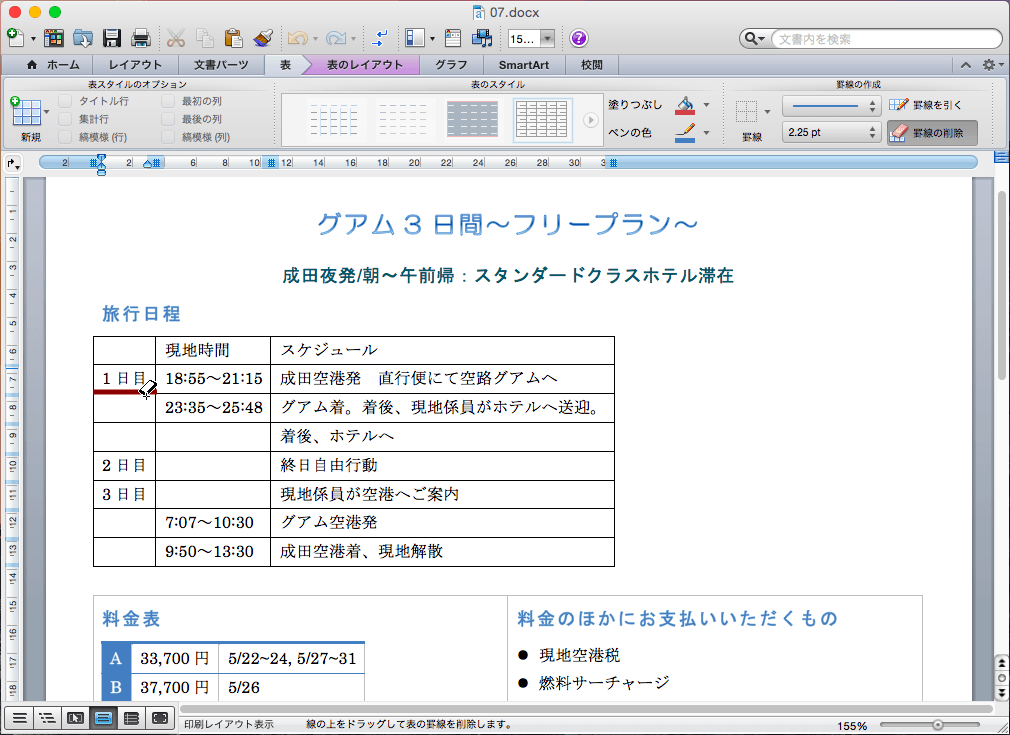Enable the 最後の列 checkbox
The width and height of the screenshot is (1010, 735).
[x=168, y=119]
